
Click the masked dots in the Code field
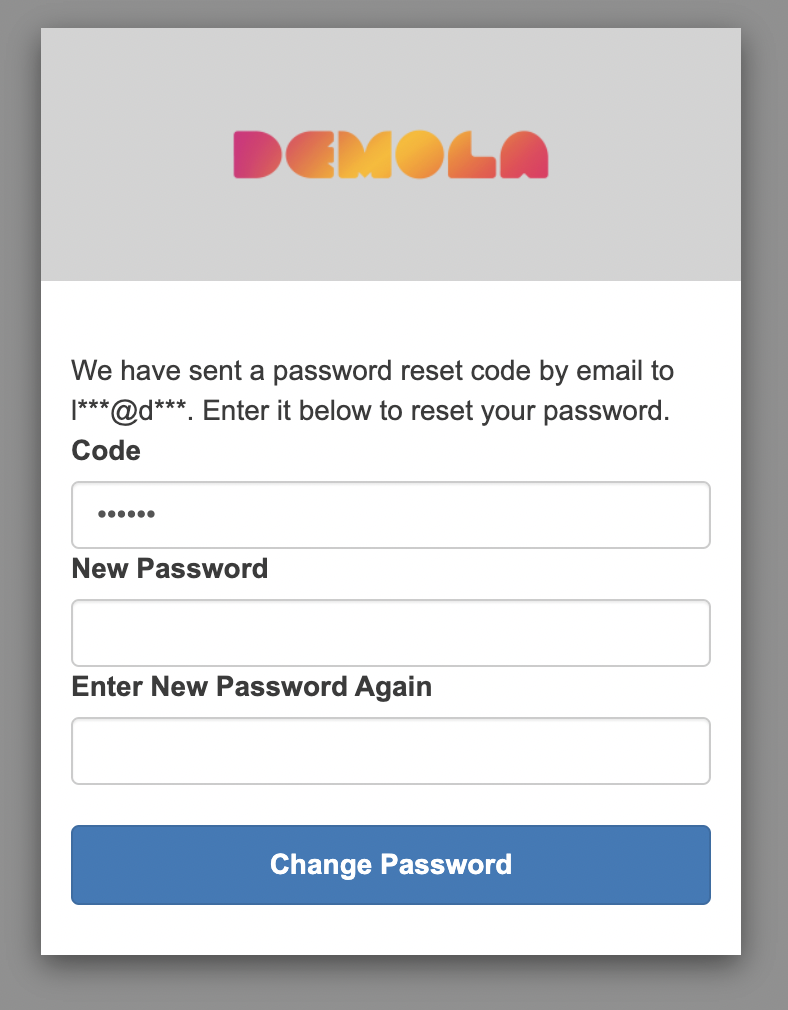(x=126, y=515)
